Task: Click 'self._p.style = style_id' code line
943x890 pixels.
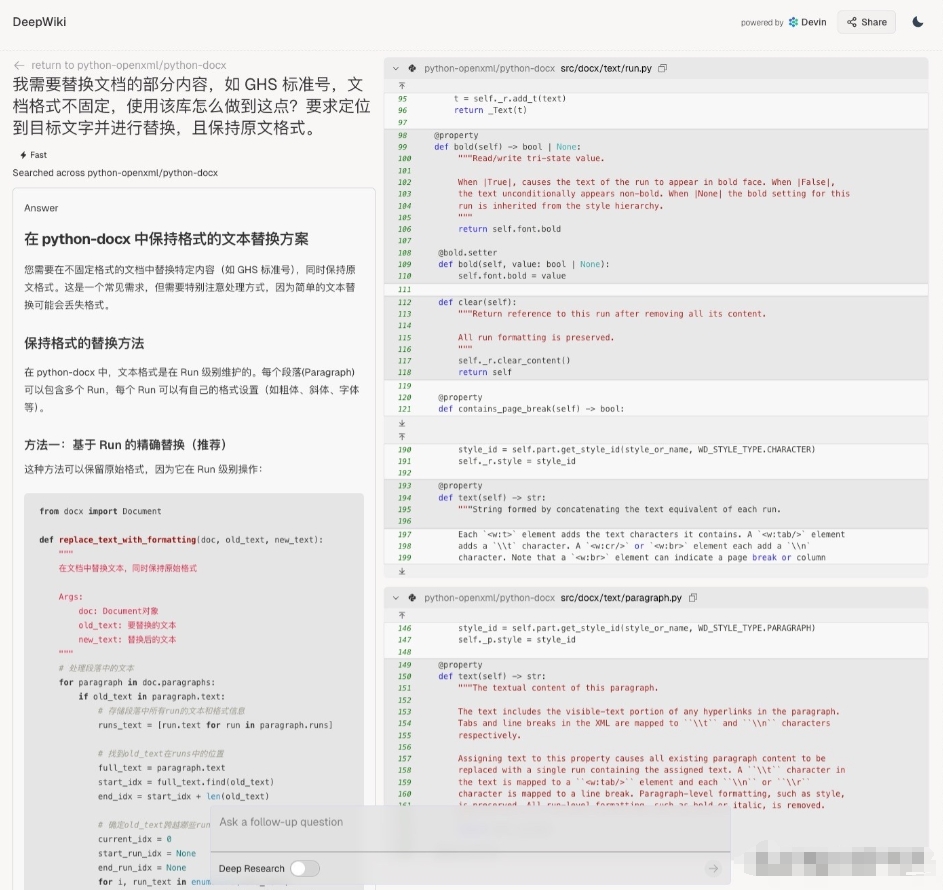Action: [x=516, y=640]
